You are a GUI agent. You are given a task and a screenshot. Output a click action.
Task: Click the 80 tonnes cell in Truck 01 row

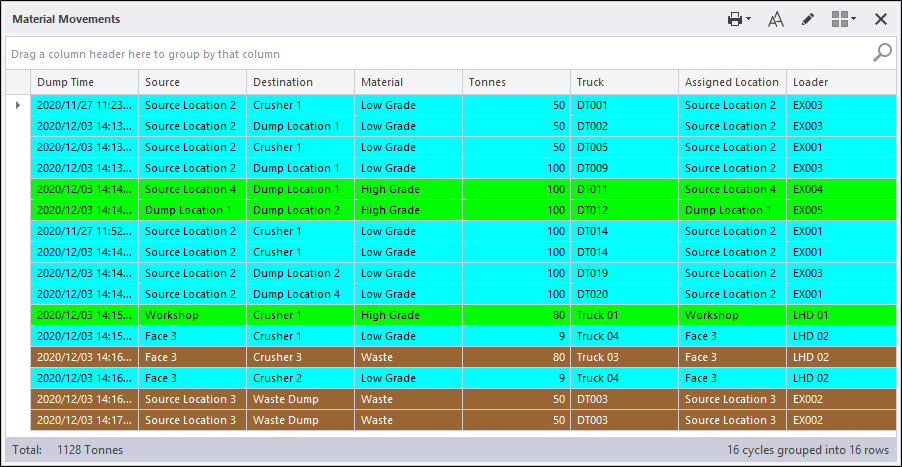point(517,315)
